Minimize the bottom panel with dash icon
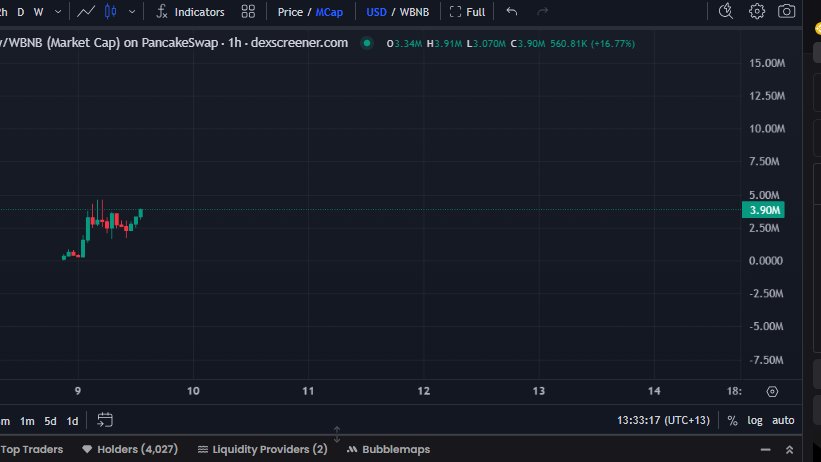Viewport: 821px width, 462px height. (765, 449)
